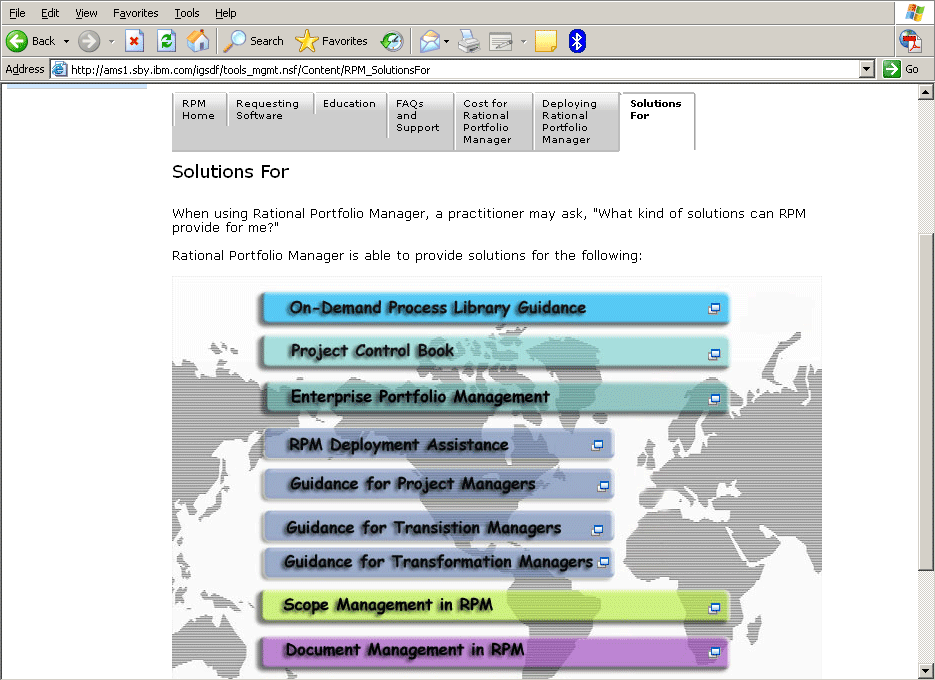Open the View menu
Screen dimensions: 935x680
click(x=86, y=13)
